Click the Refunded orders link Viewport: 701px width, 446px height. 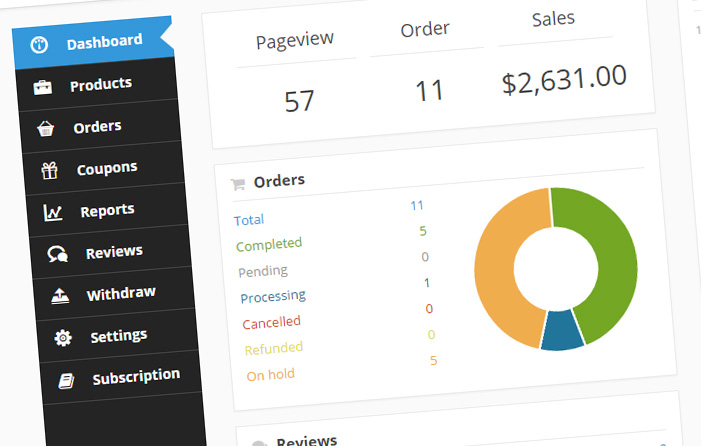[x=274, y=349]
